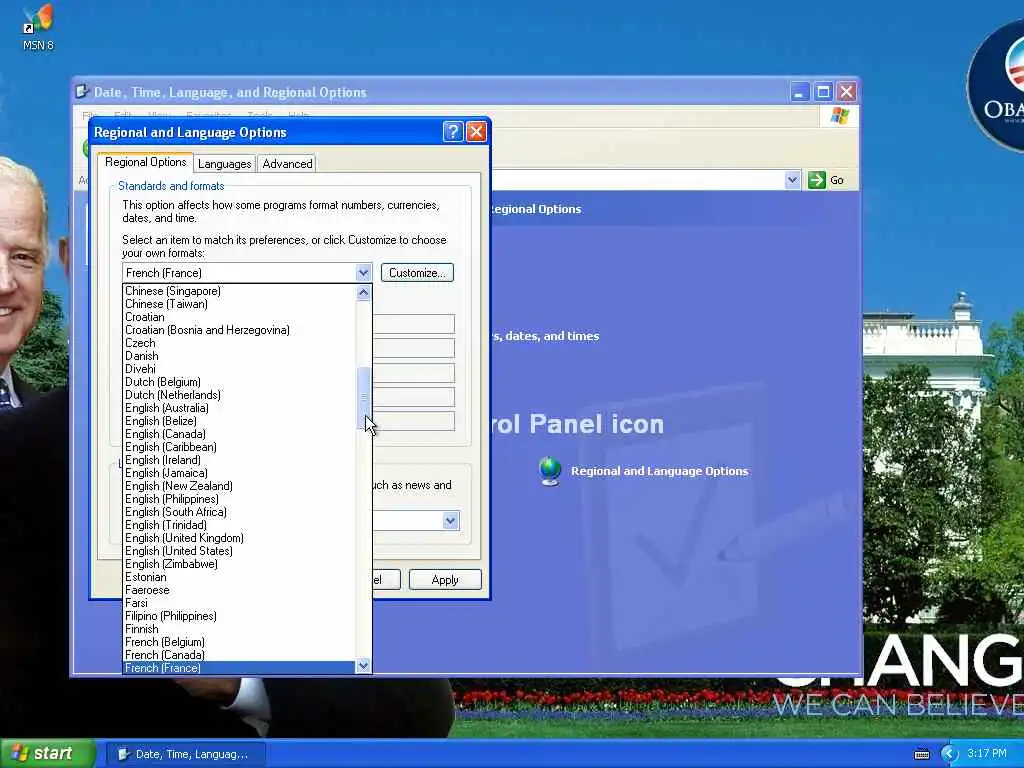Select English (United States) from list

[239, 551]
